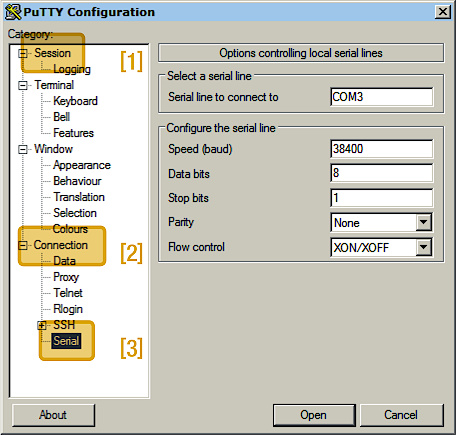
Task: Click the Speed (baud) 38400 field
Action: [382, 149]
